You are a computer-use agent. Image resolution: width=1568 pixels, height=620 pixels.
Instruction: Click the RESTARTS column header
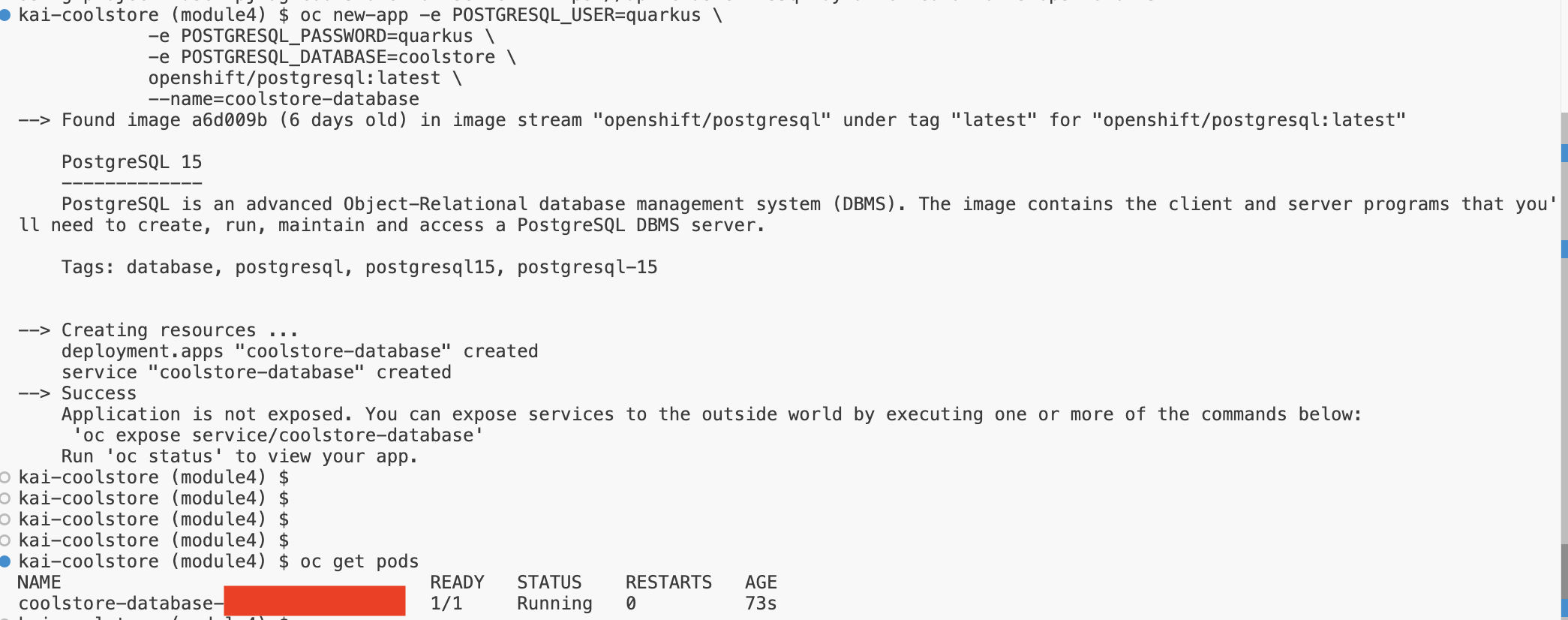[x=668, y=582]
